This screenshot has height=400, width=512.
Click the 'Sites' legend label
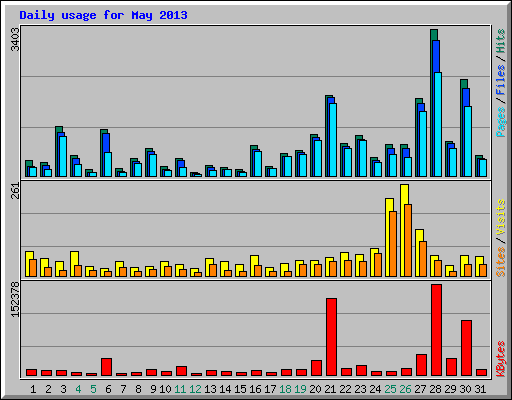(x=500, y=262)
